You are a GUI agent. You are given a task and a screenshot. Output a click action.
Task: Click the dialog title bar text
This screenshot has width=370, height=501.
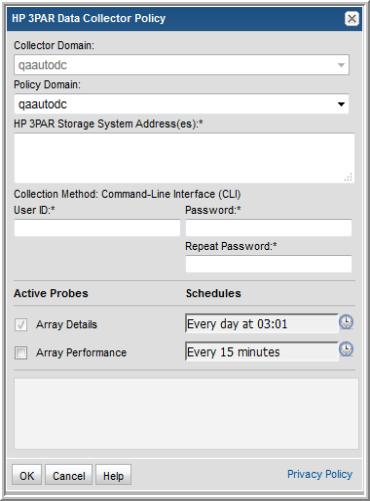coord(89,18)
